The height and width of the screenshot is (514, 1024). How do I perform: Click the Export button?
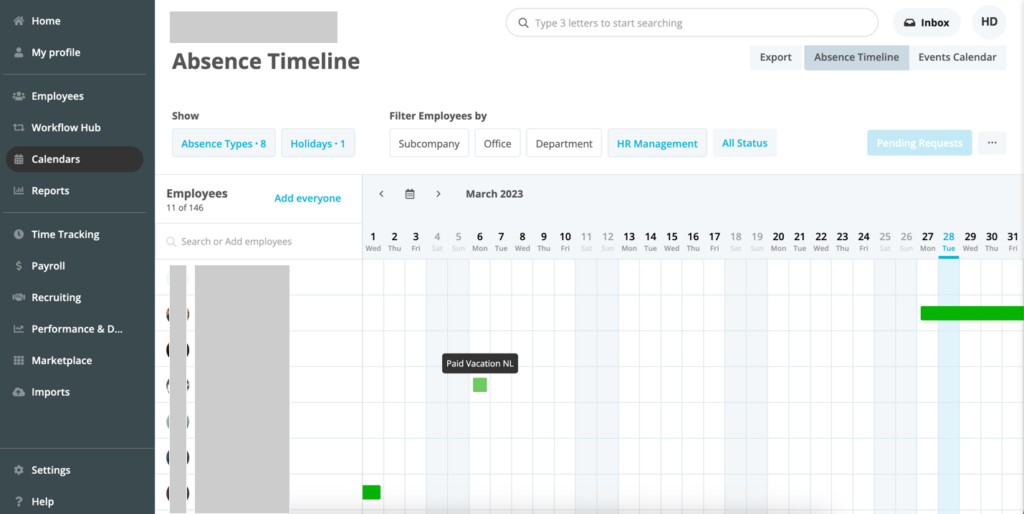775,57
